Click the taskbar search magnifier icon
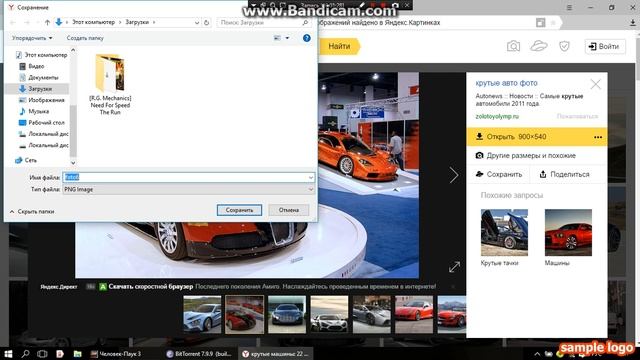640x360 pixels. tap(25, 353)
